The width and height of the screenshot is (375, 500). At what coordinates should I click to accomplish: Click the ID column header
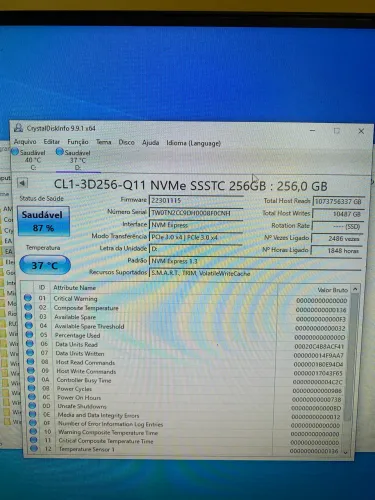[42, 287]
